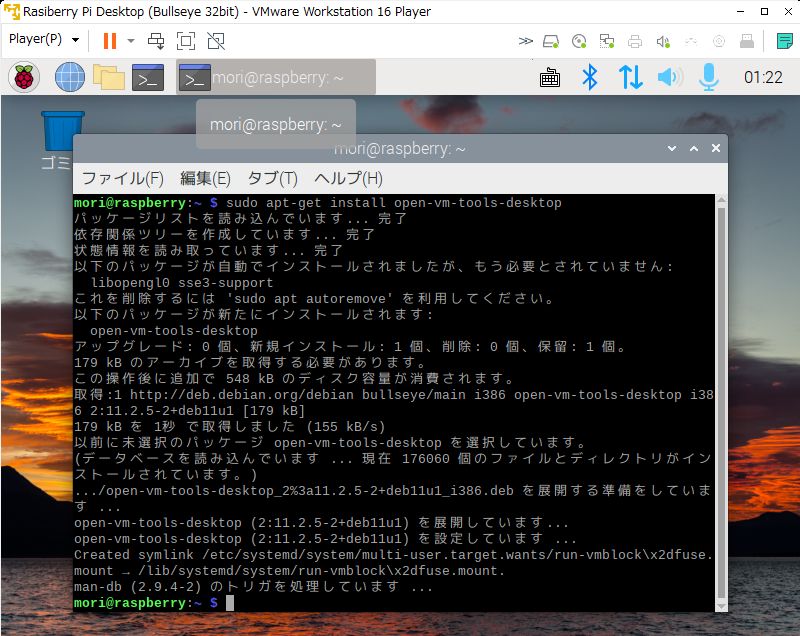Open the ファイル(F) menu in the terminal
800x636 pixels.
[x=123, y=179]
